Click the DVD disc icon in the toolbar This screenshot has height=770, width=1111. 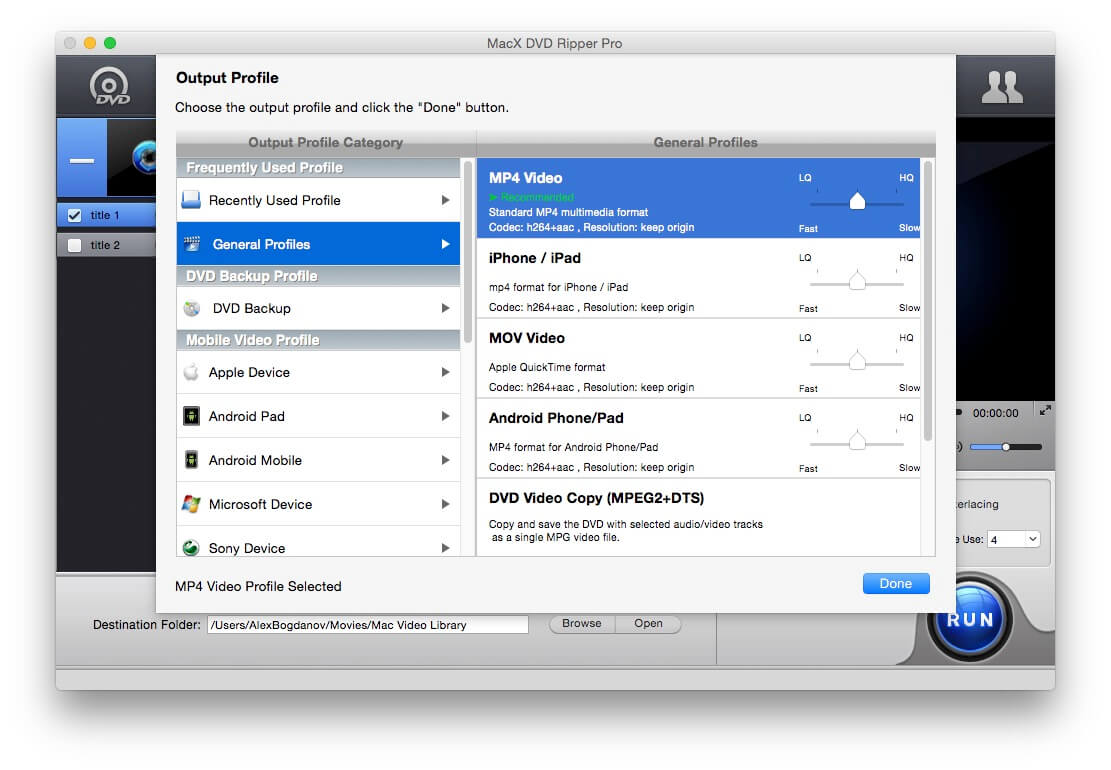click(109, 86)
